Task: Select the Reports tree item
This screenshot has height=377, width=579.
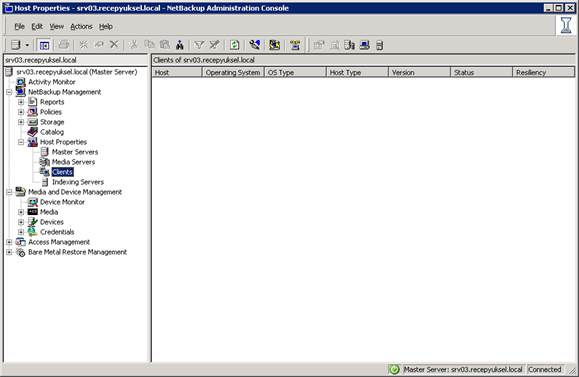Action: (x=52, y=102)
